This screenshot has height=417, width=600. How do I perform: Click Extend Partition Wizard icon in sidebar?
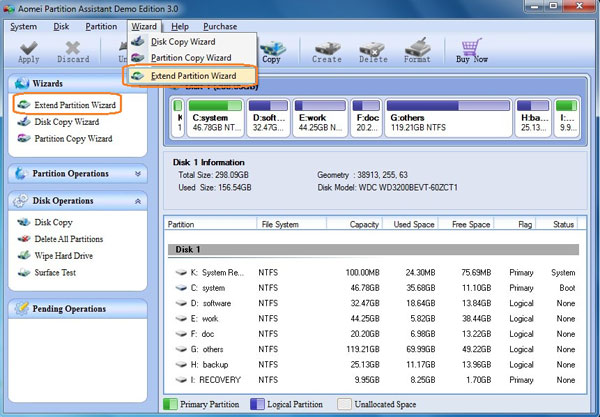tap(24, 105)
